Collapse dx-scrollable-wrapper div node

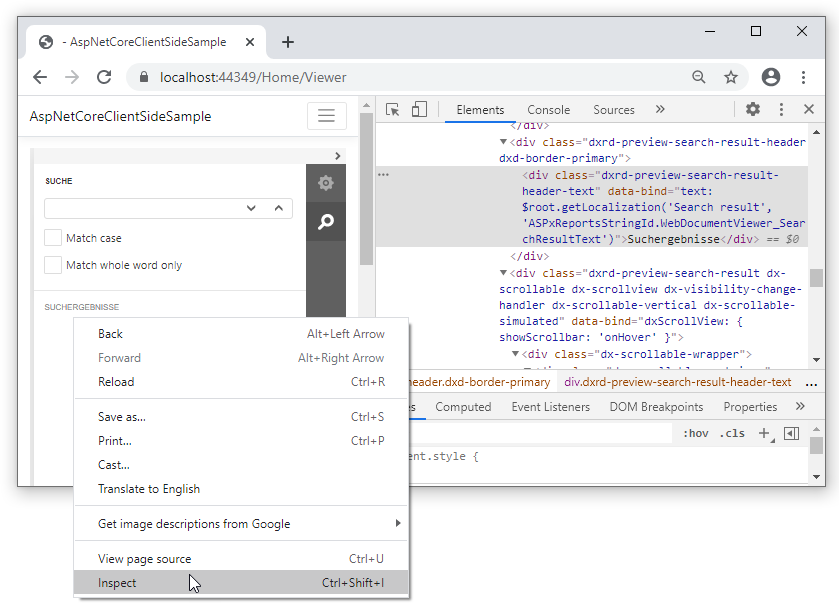click(515, 354)
